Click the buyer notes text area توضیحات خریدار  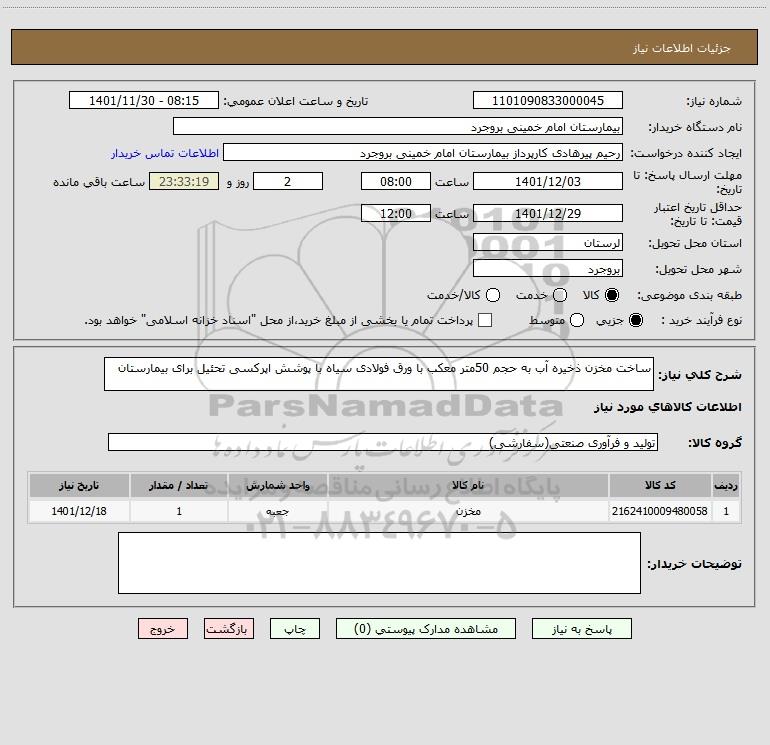pyautogui.click(x=379, y=563)
